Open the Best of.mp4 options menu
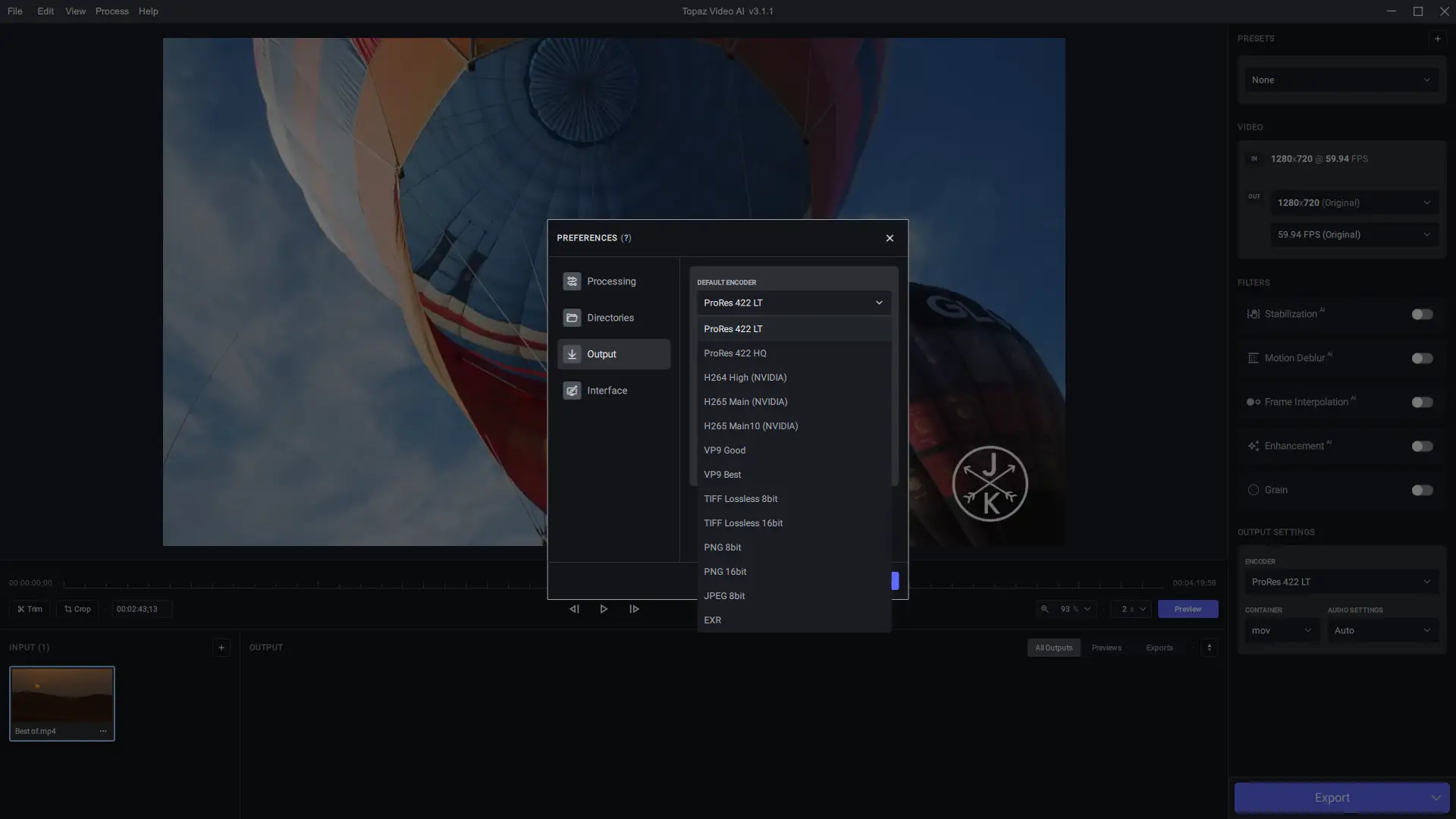 (103, 731)
